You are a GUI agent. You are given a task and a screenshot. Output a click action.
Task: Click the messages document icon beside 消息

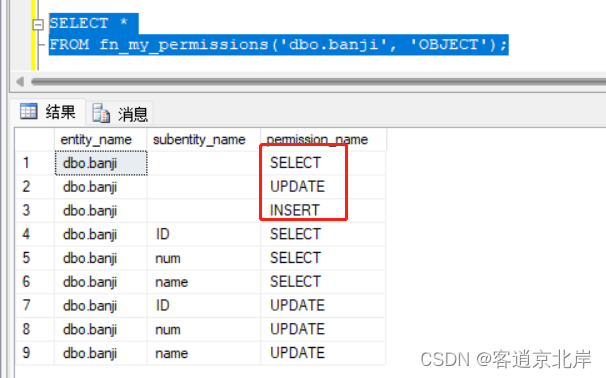(101, 113)
